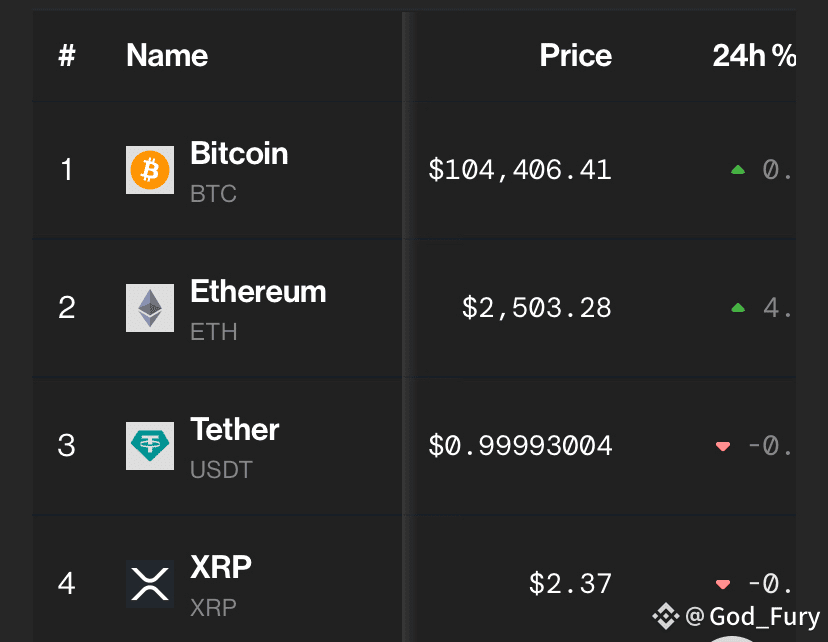This screenshot has height=642, width=828.
Task: Click Tether's red down arrow indicator
Action: point(723,447)
